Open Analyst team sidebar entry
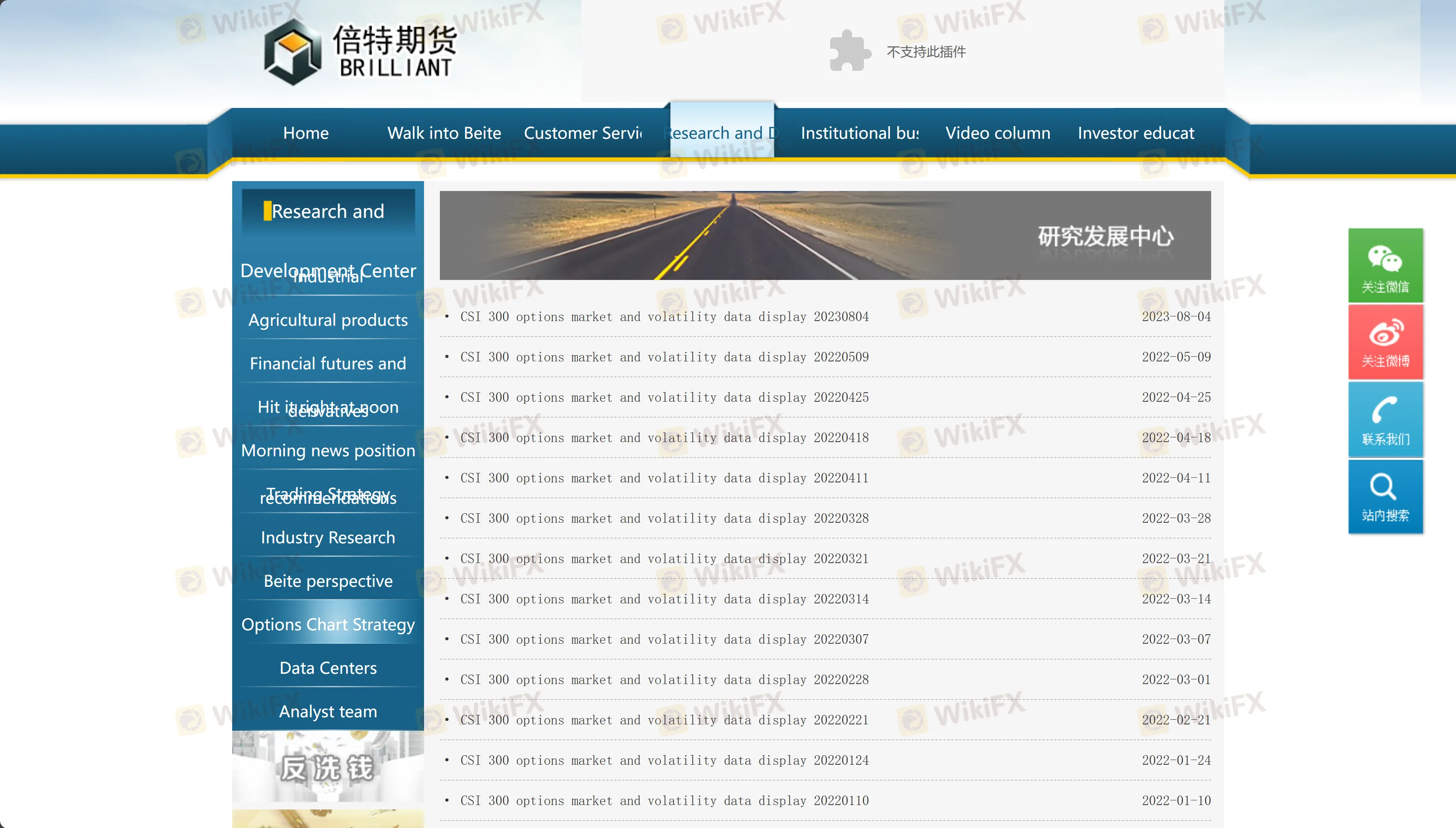The width and height of the screenshot is (1456, 828). coord(328,711)
